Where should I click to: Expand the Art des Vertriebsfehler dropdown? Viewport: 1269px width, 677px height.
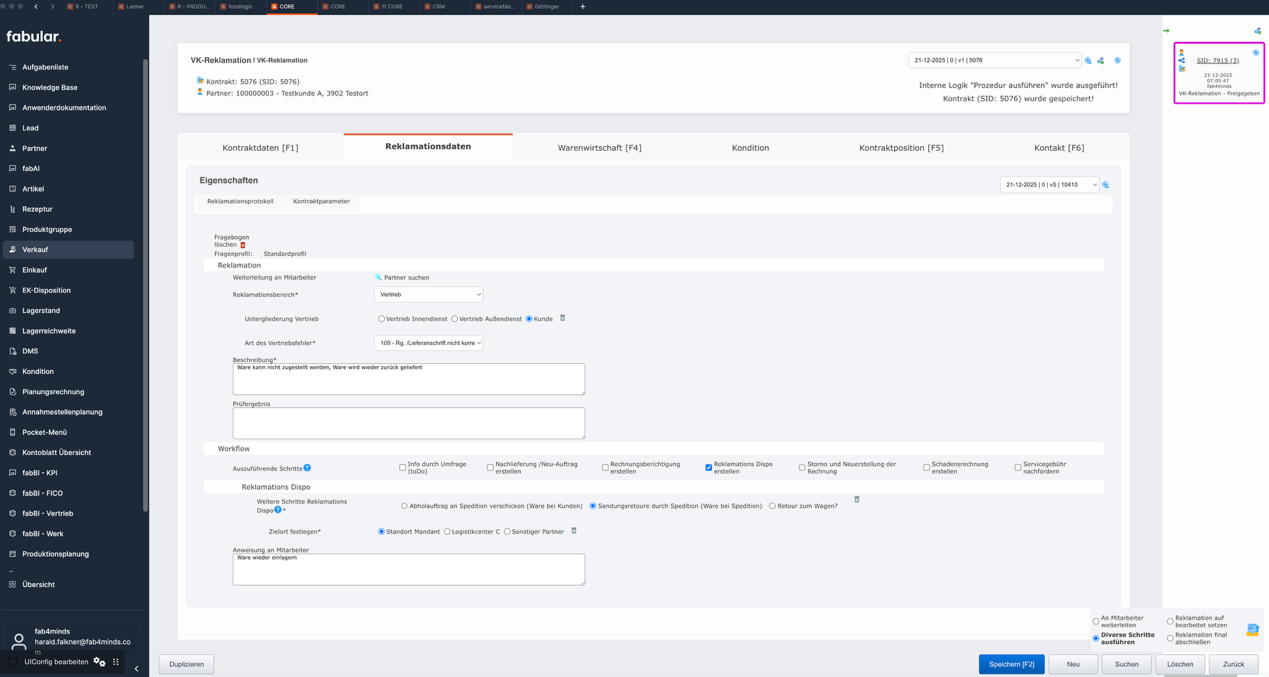pyautogui.click(x=428, y=343)
